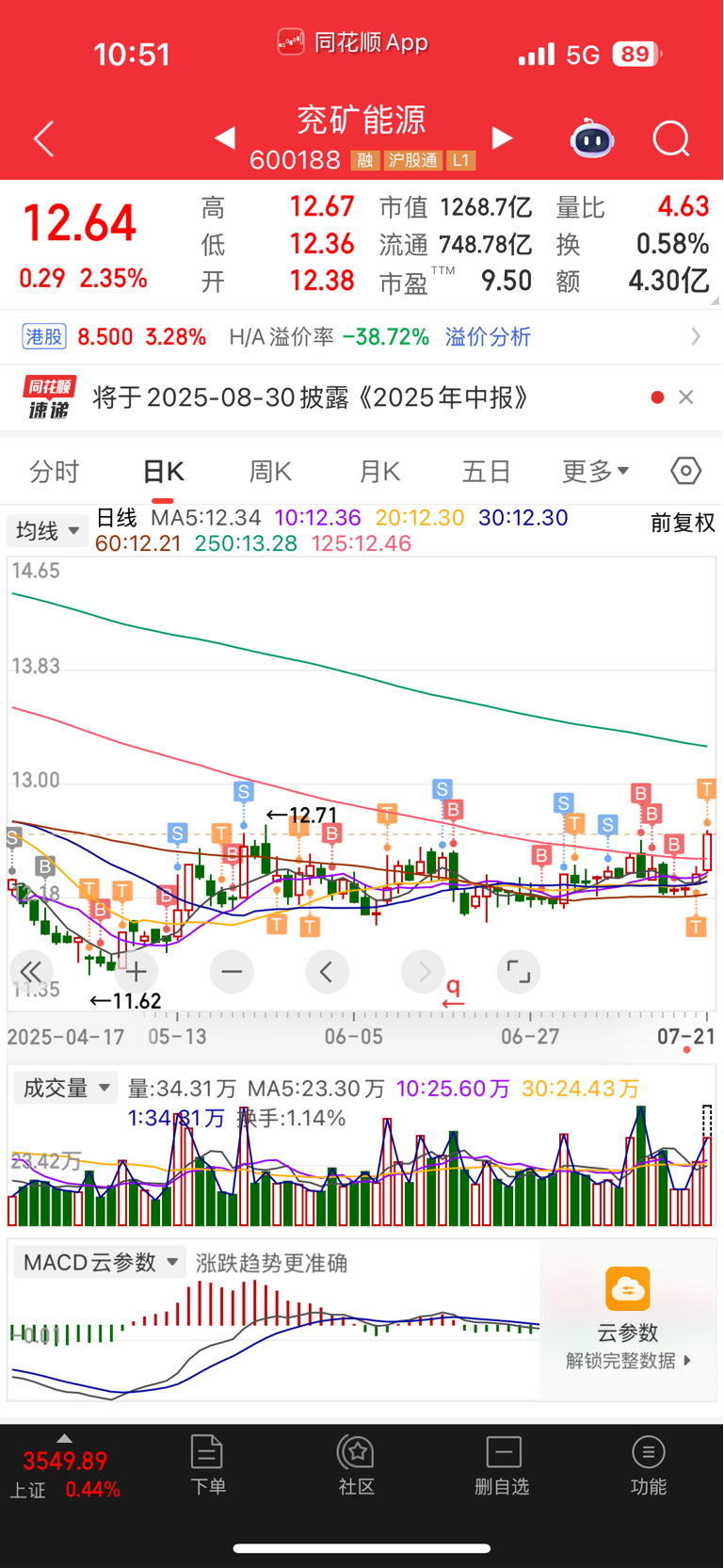Open 功能 functions icon

pos(648,1451)
